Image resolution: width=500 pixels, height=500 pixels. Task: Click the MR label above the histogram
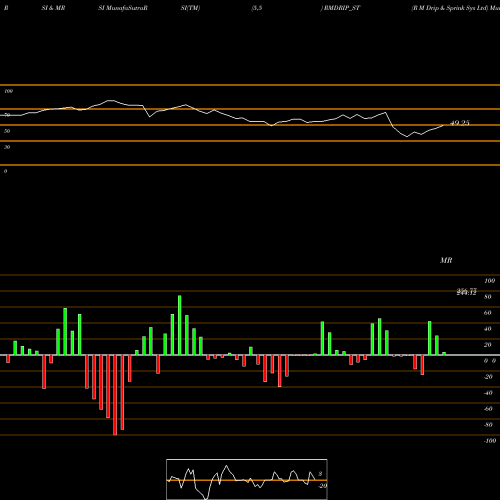pyautogui.click(x=446, y=260)
